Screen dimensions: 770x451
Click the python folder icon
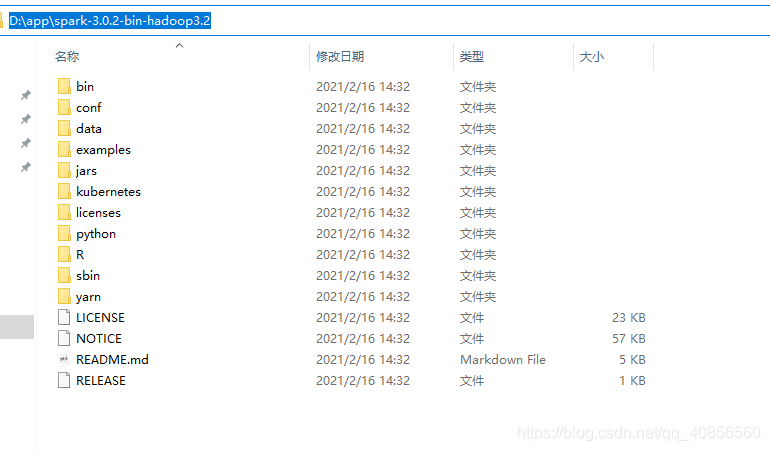(64, 233)
